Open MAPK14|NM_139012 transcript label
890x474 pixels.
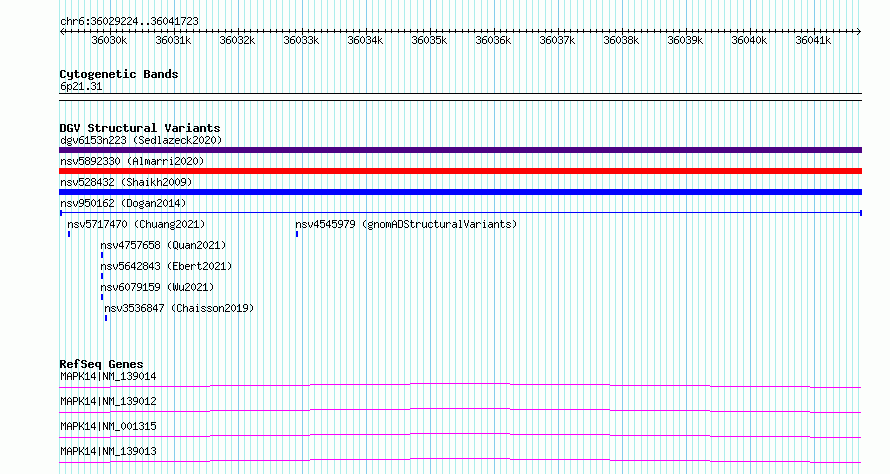(108, 401)
